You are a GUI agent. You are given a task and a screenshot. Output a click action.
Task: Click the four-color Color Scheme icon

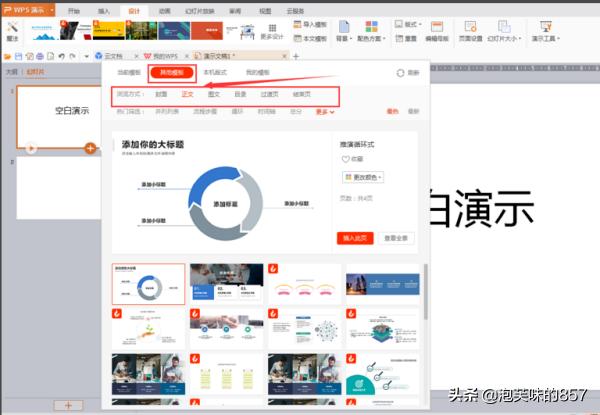pos(371,27)
